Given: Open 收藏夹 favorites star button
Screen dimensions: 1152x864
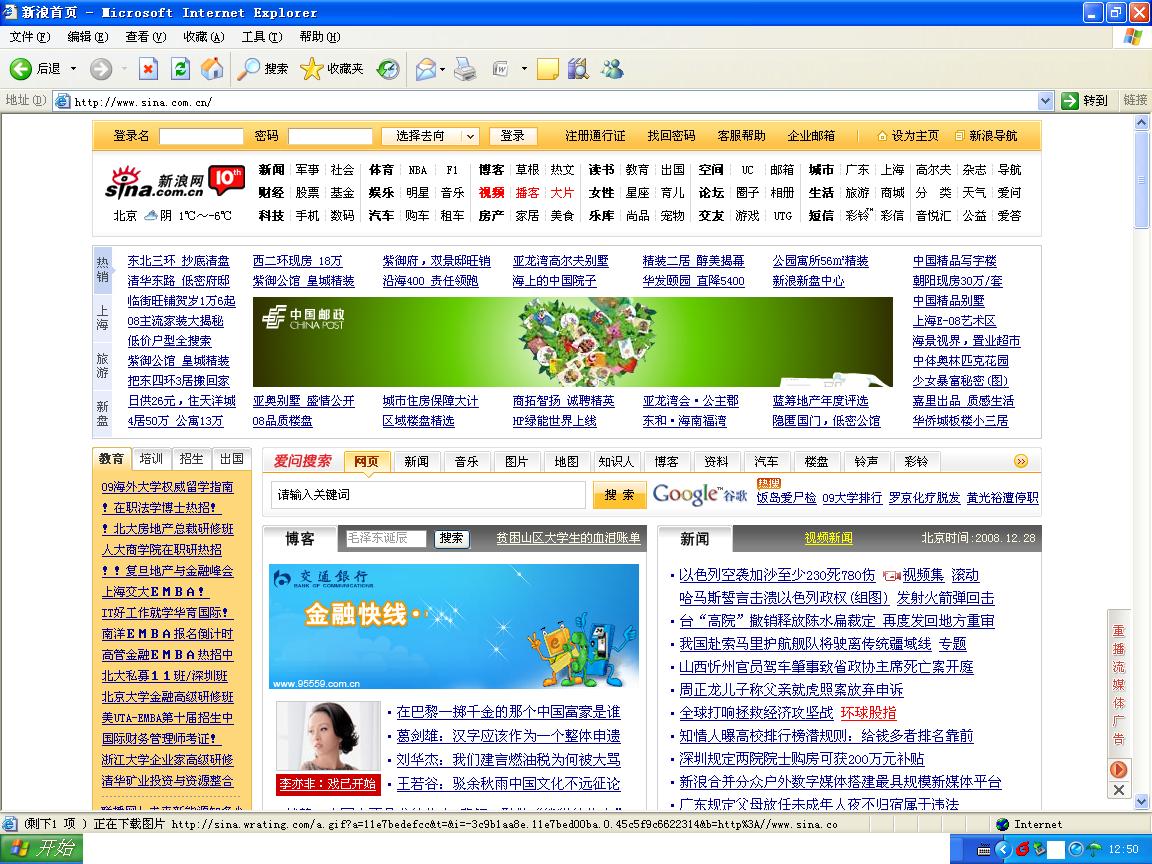Looking at the screenshot, I should coord(332,69).
